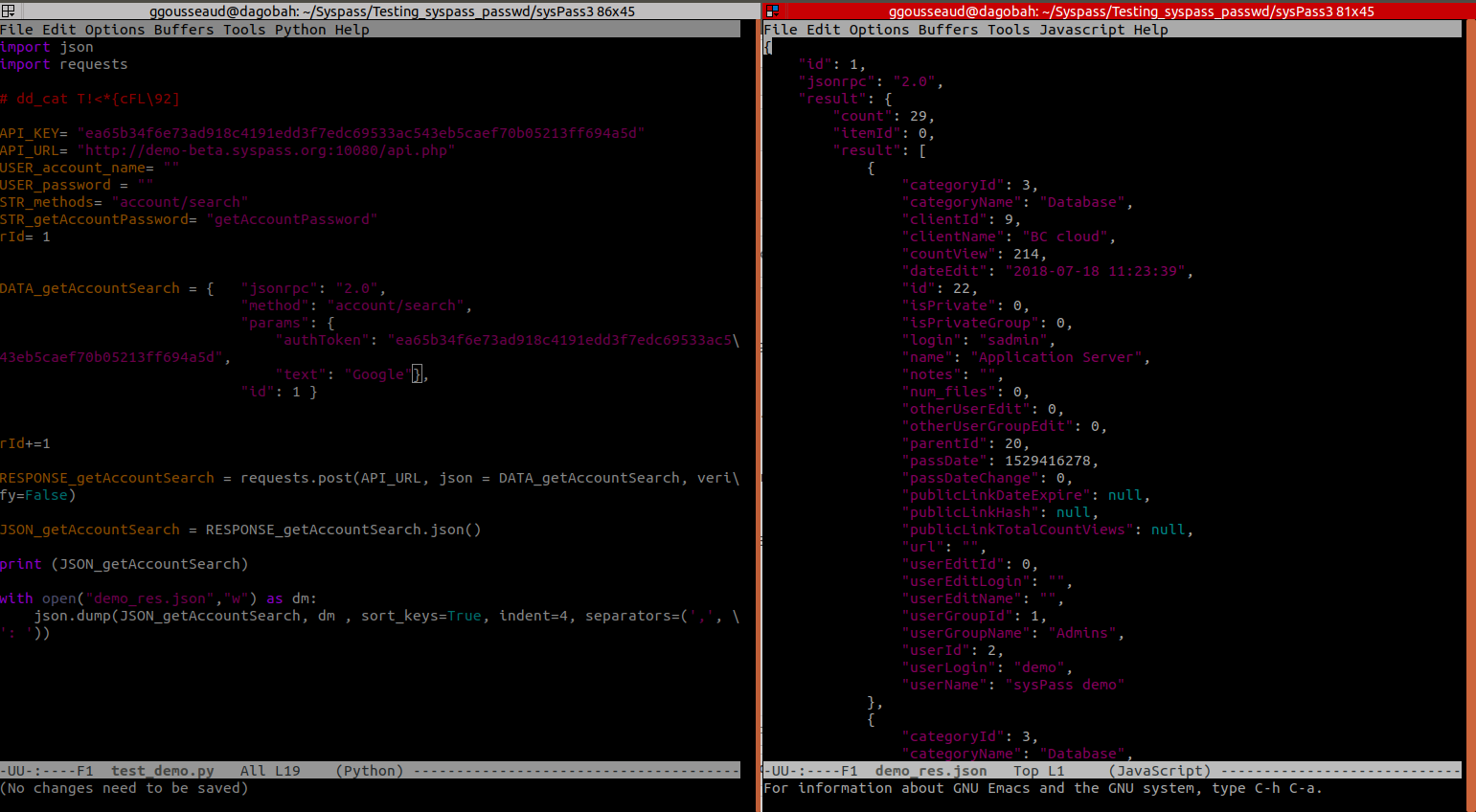Click the "rId+=1" line
Image resolution: width=1476 pixels, height=812 pixels.
click(26, 443)
